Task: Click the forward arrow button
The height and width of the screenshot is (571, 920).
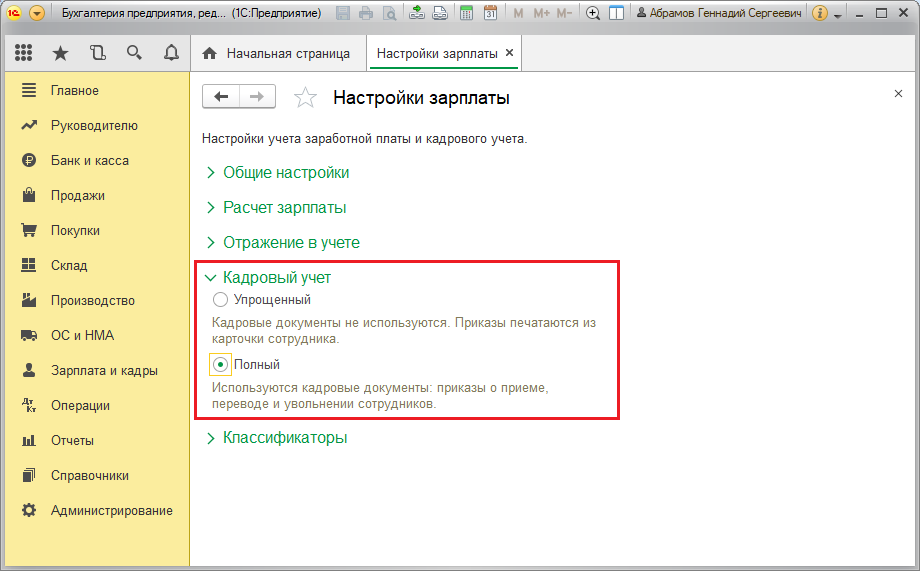Action: click(257, 96)
